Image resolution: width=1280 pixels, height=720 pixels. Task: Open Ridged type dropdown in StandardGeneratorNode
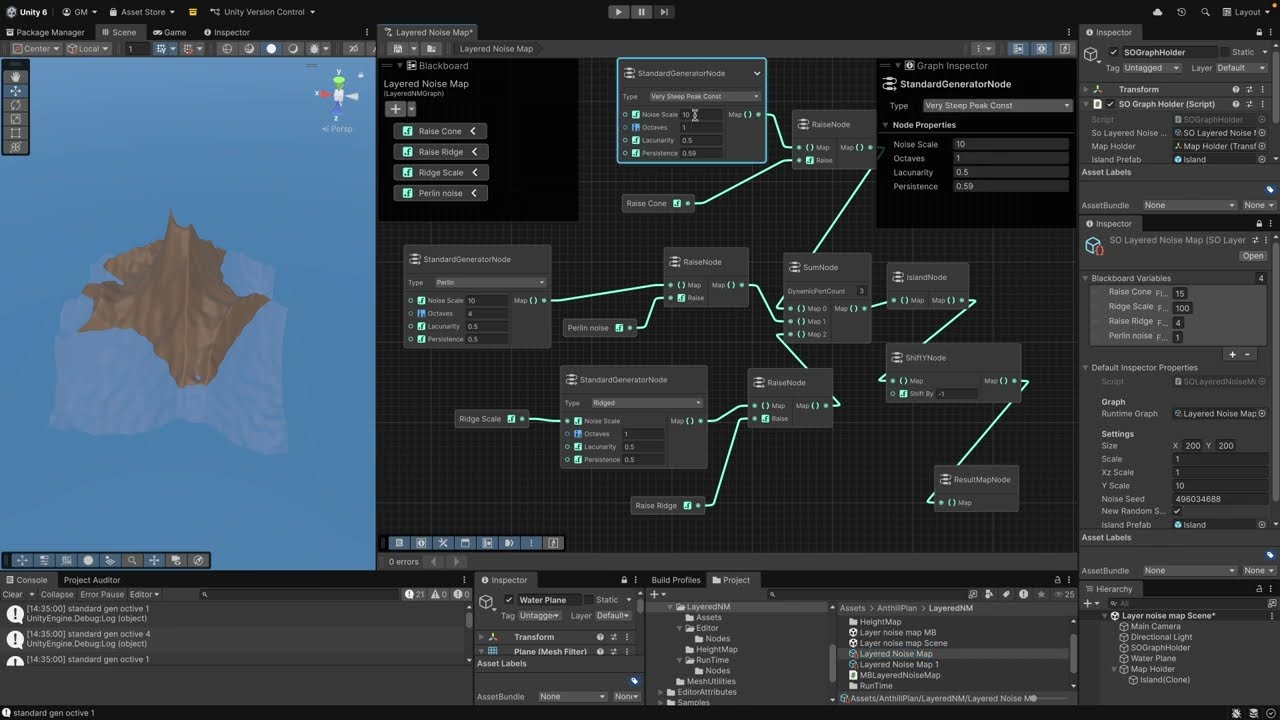[647, 403]
